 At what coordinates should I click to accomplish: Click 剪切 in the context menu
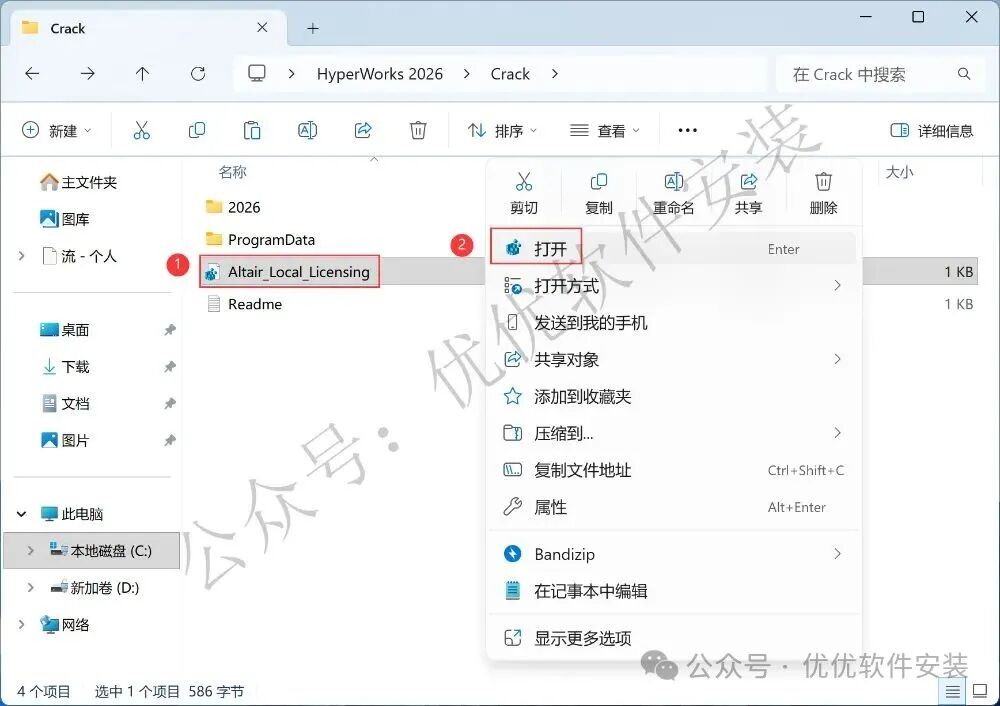coord(524,193)
